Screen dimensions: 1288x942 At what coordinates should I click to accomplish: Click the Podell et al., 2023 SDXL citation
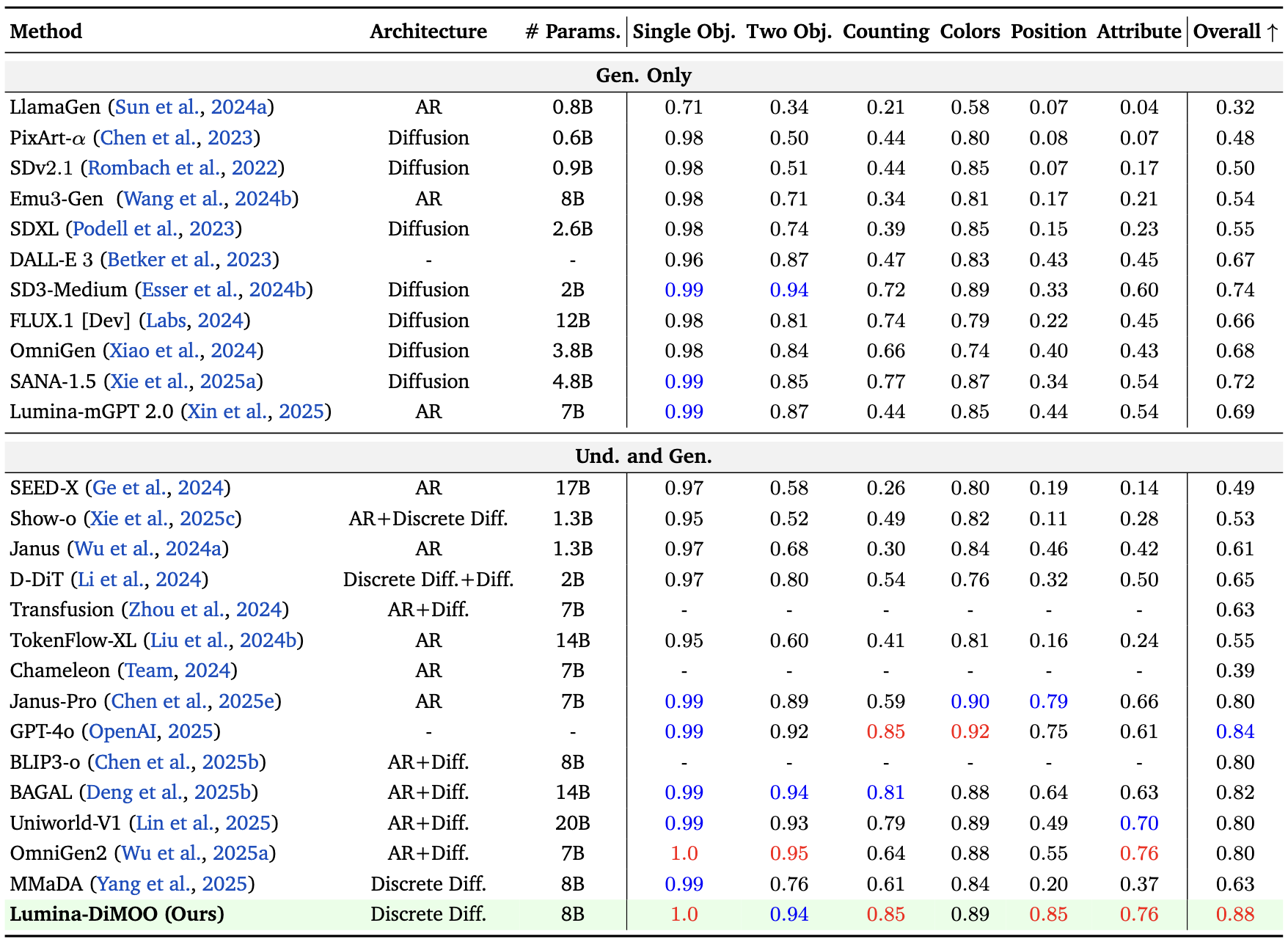point(153,229)
